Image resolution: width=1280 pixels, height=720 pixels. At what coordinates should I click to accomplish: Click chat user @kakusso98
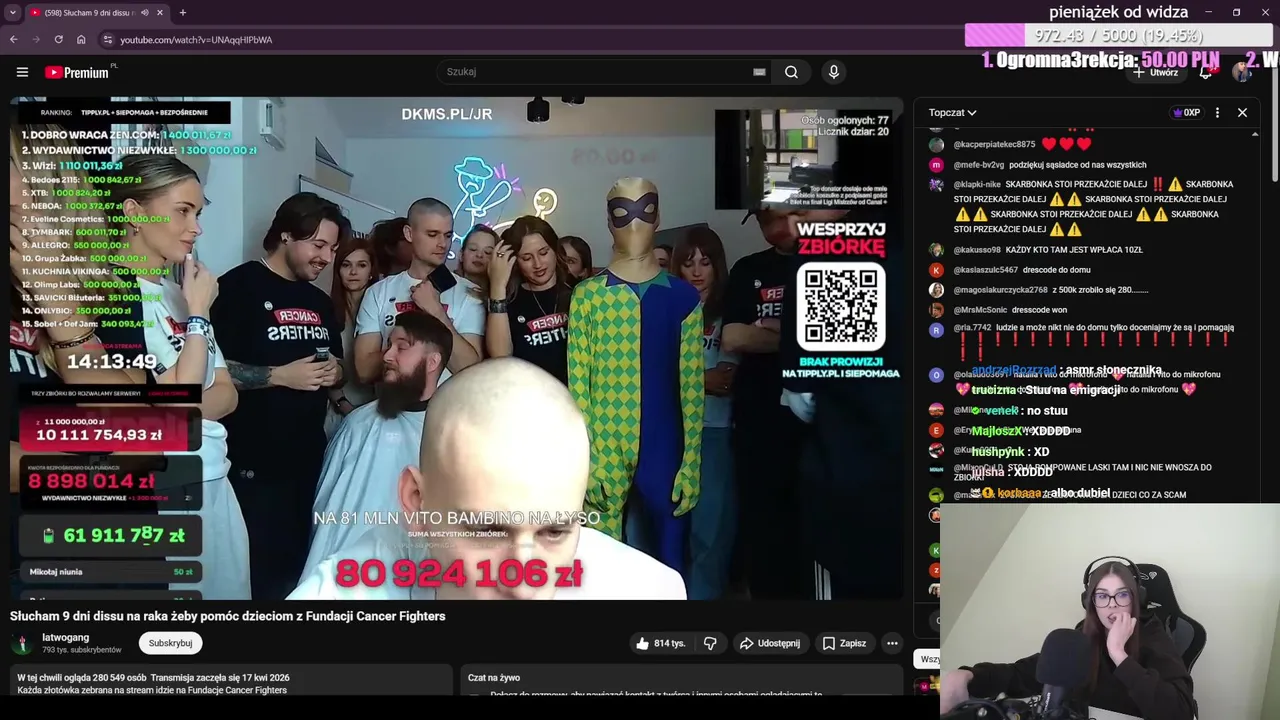click(x=977, y=250)
